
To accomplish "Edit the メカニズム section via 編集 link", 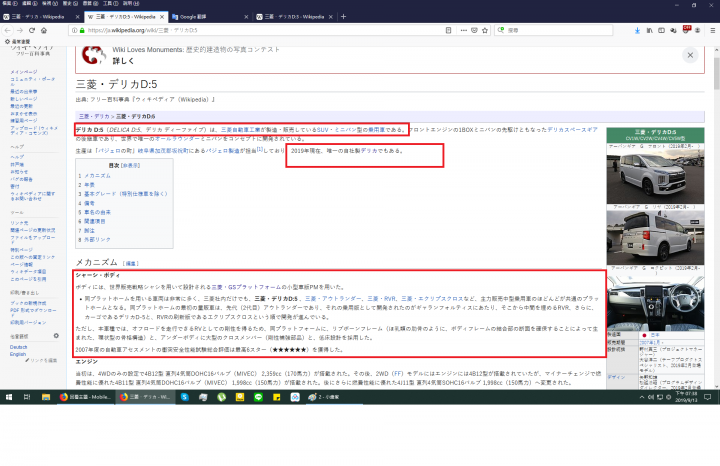I will [131, 264].
